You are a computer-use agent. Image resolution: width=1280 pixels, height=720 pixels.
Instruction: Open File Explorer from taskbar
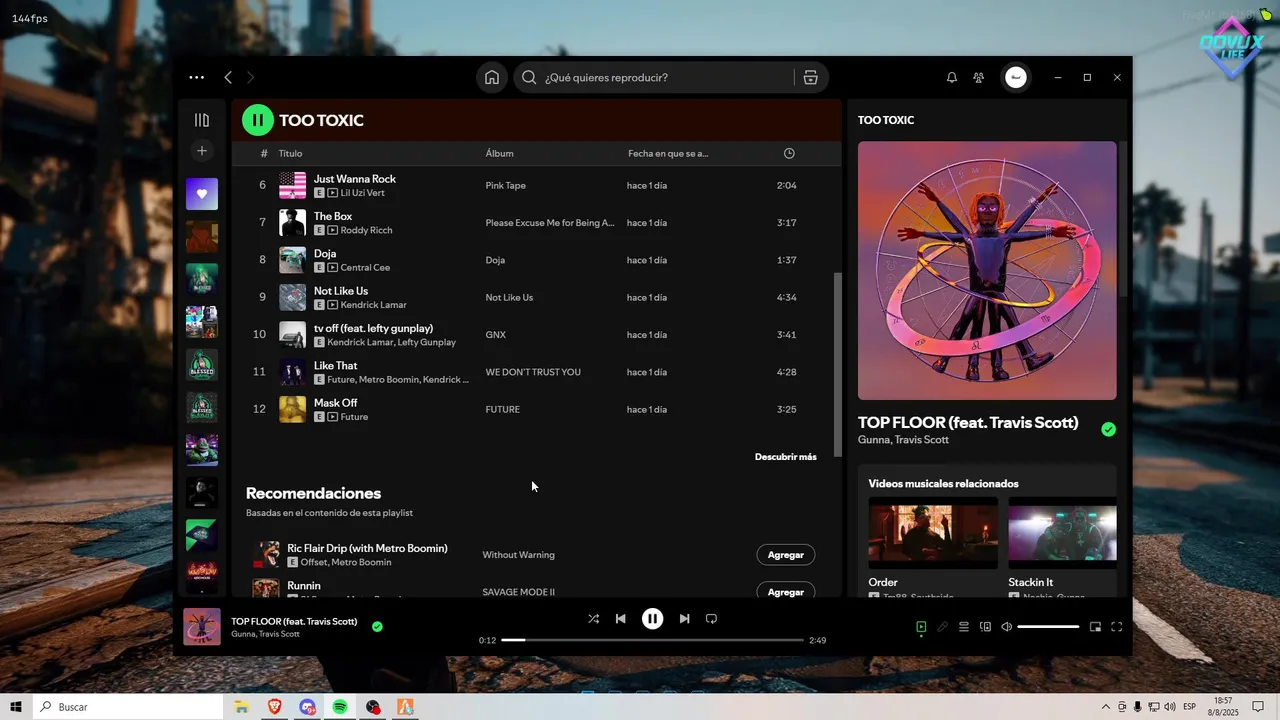(241, 707)
